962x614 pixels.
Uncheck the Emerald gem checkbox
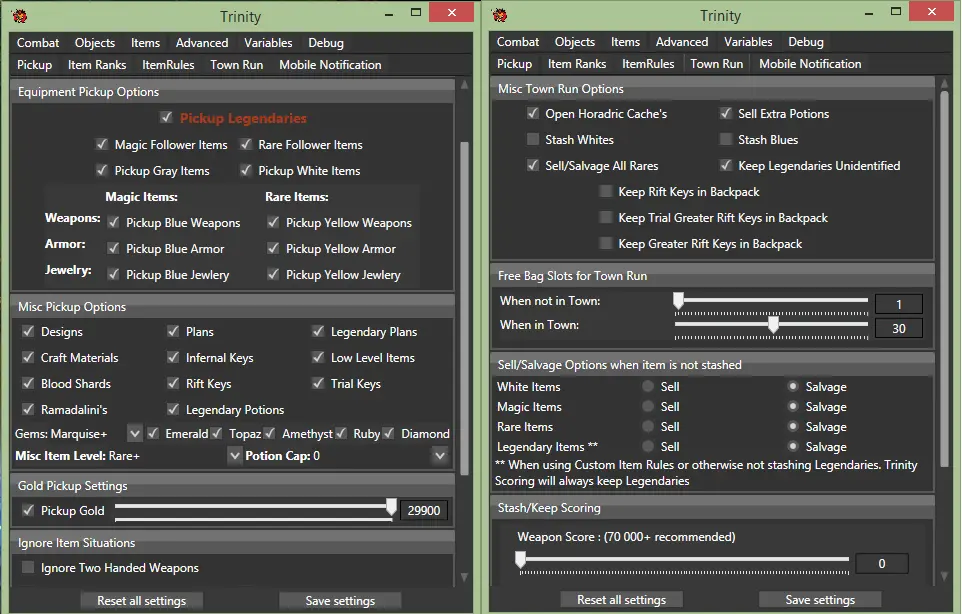click(153, 433)
